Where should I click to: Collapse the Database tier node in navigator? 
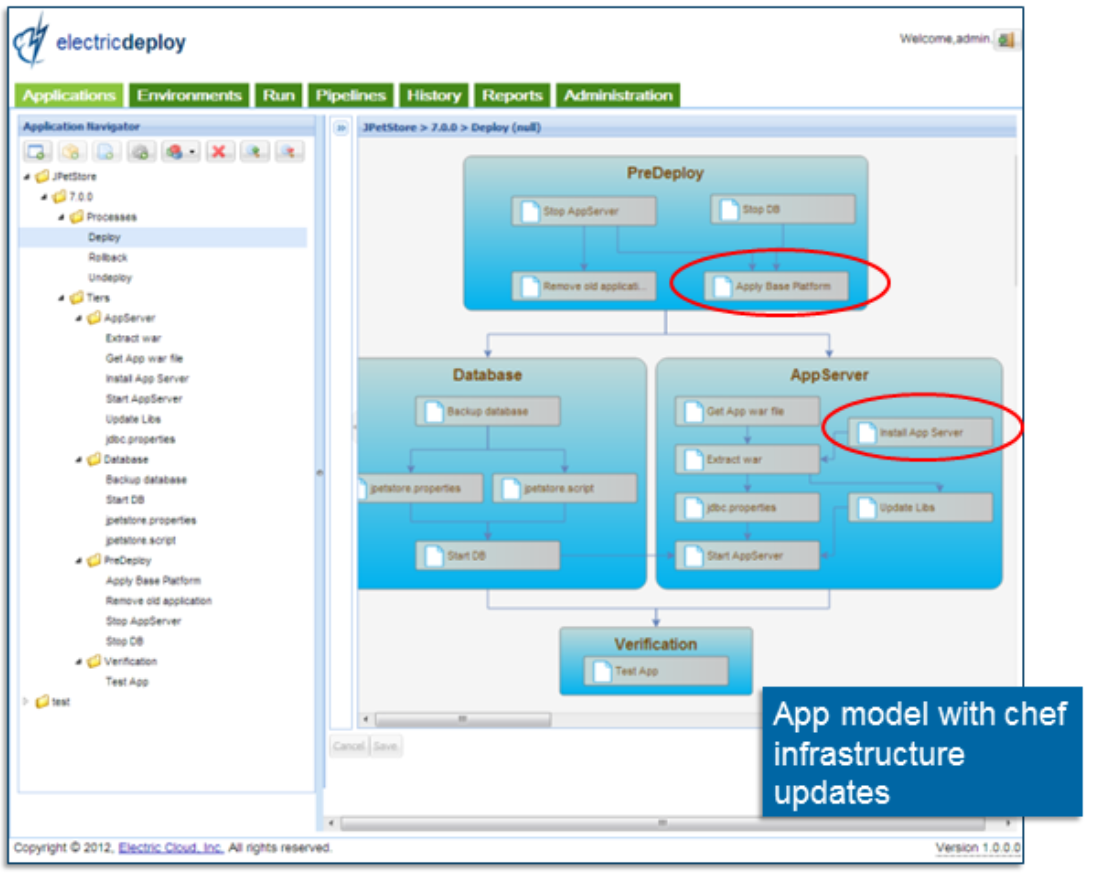click(79, 461)
